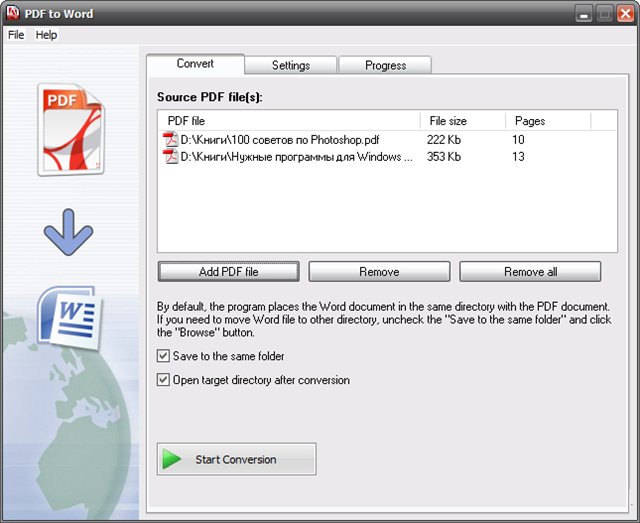Select the Нужные программы для Windows file row
The image size is (640, 523).
(x=387, y=157)
